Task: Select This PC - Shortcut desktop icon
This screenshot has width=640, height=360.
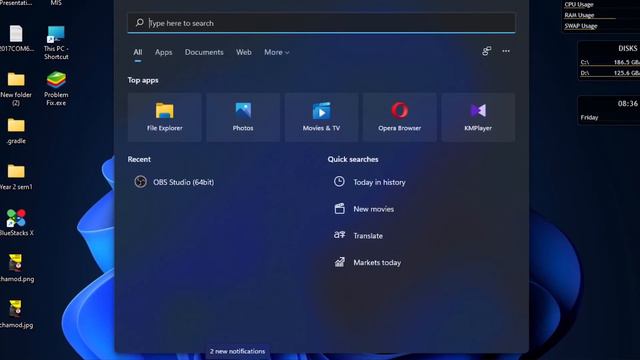Action: tap(56, 42)
